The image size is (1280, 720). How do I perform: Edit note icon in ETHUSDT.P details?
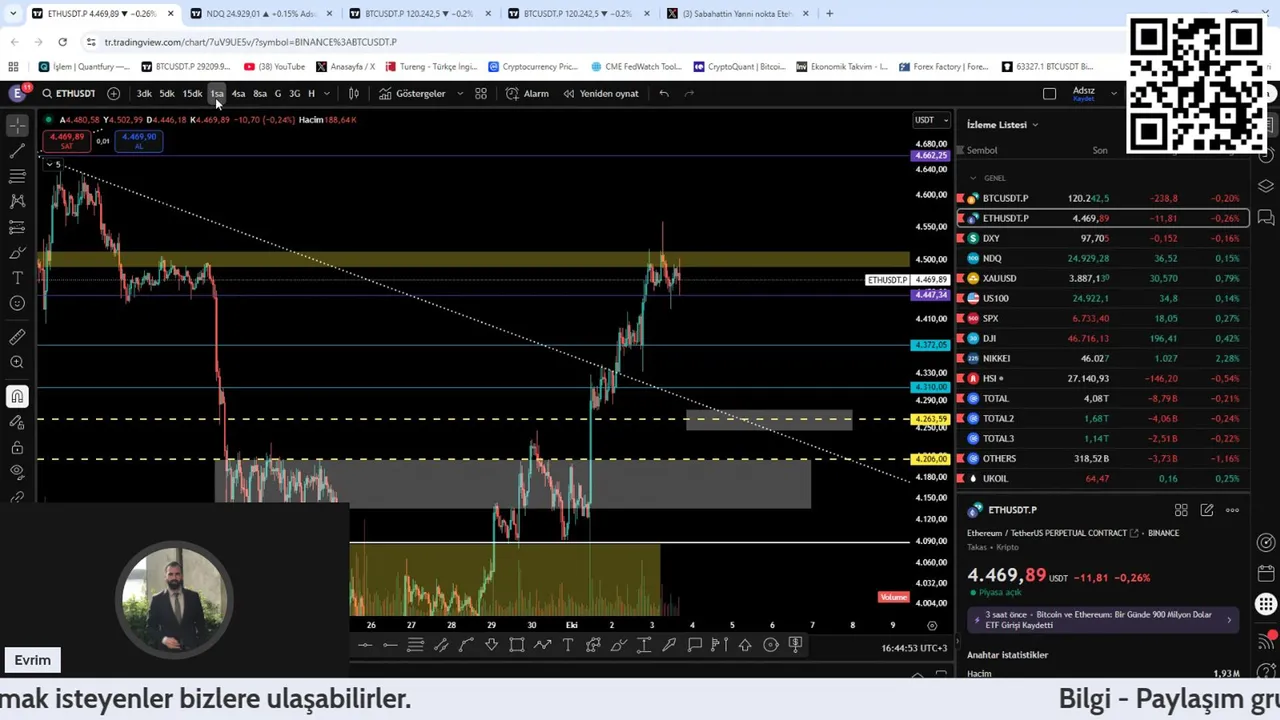click(x=1207, y=510)
